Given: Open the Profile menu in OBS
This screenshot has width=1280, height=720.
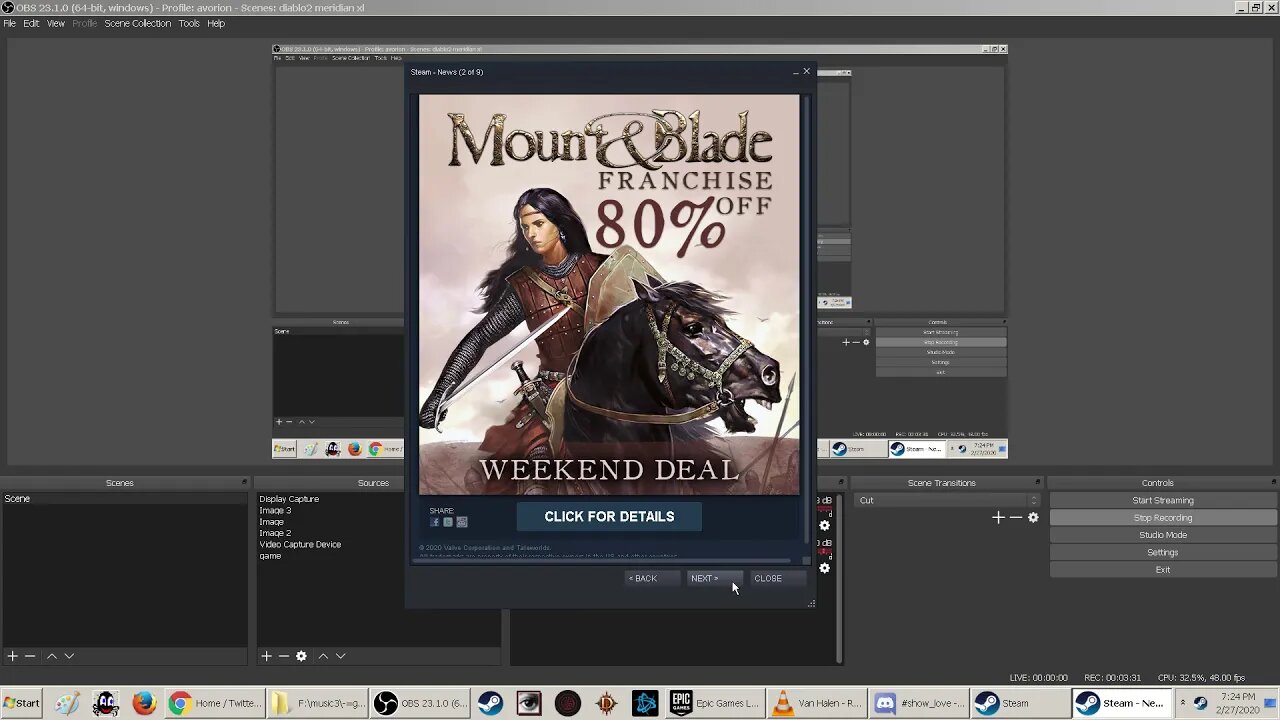Looking at the screenshot, I should click(x=85, y=23).
